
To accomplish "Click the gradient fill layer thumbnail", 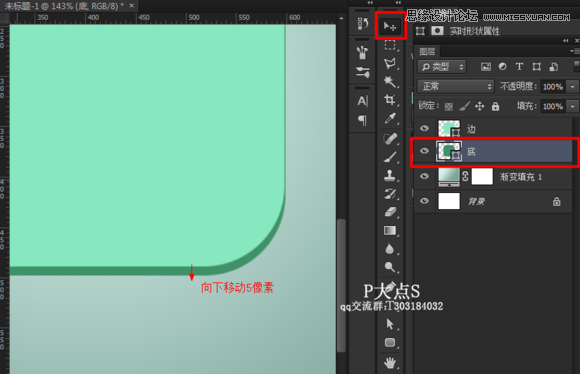I will click(x=449, y=176).
